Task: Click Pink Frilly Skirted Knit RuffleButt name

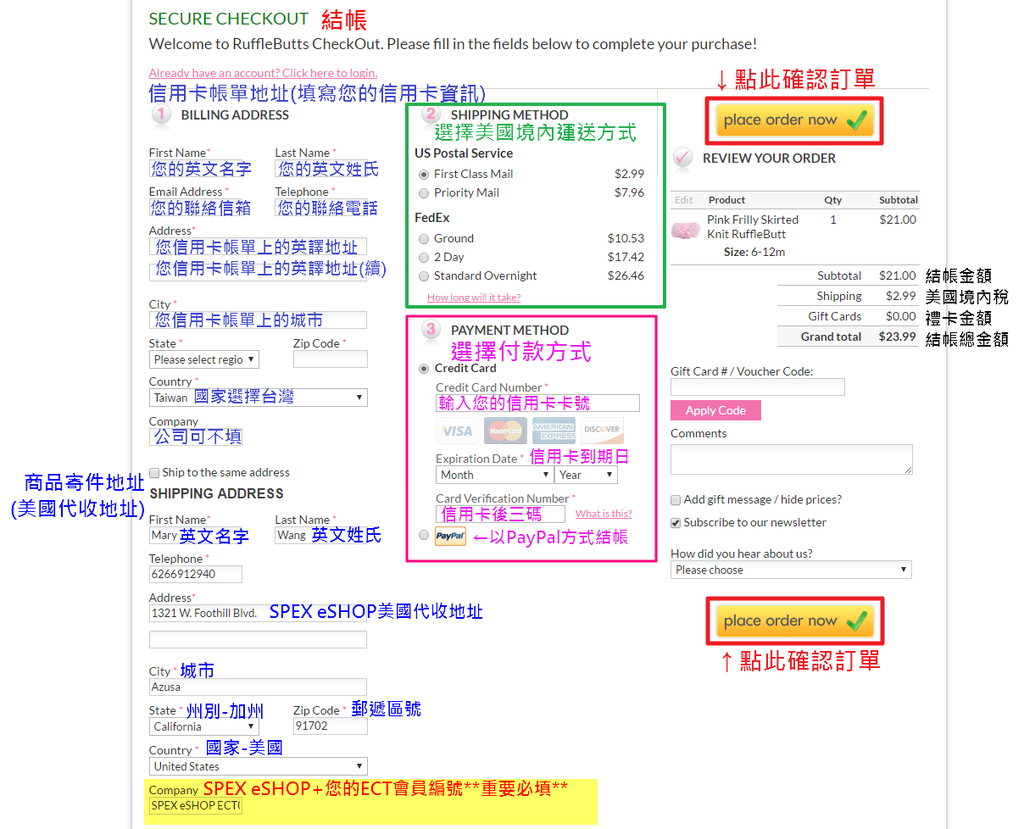Action: tap(752, 227)
